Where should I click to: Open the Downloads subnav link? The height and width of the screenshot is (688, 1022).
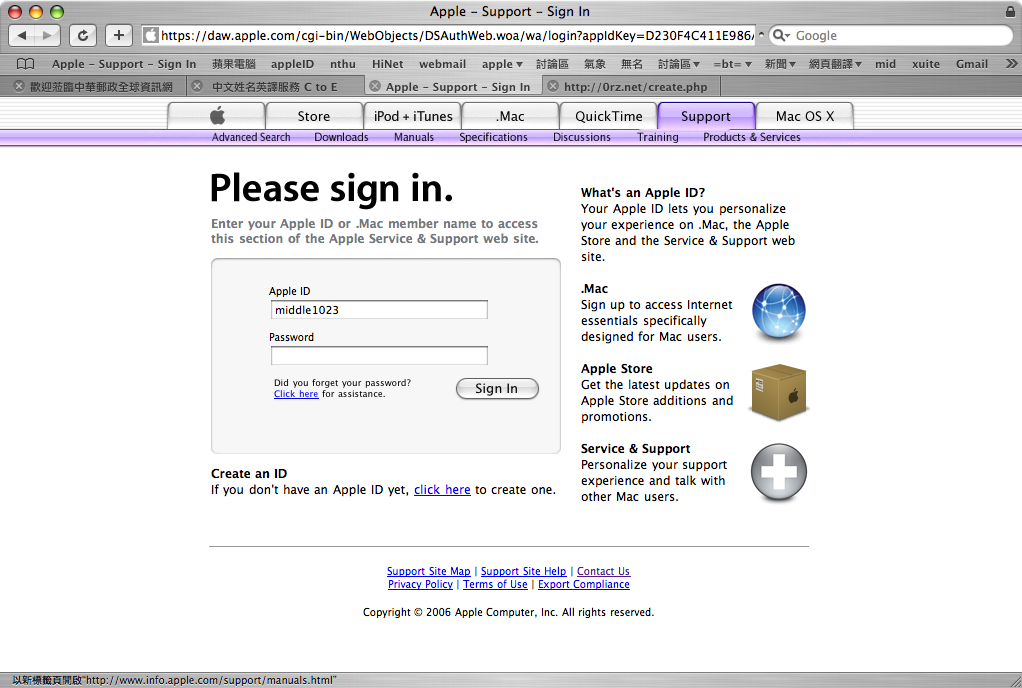(341, 137)
